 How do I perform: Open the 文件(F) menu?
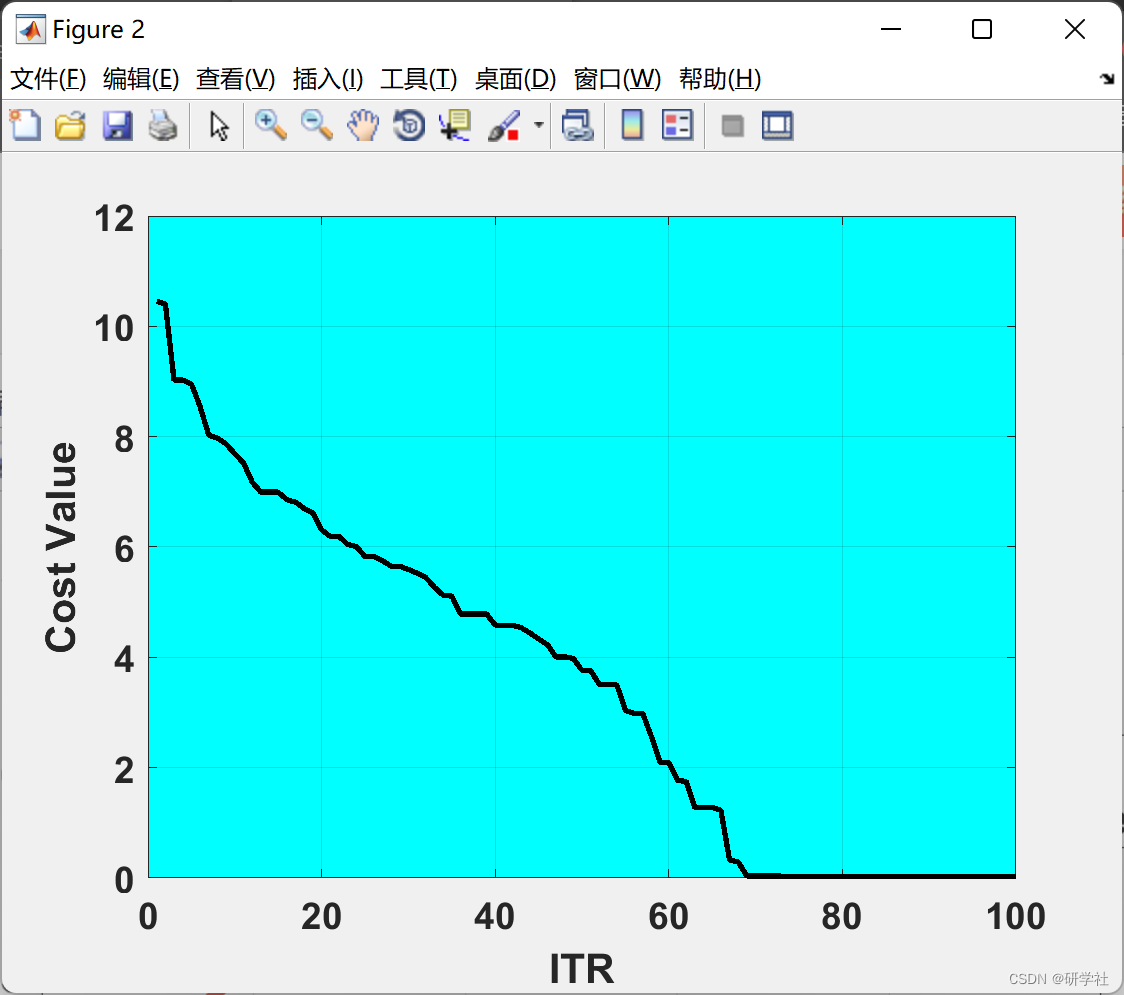(48, 79)
